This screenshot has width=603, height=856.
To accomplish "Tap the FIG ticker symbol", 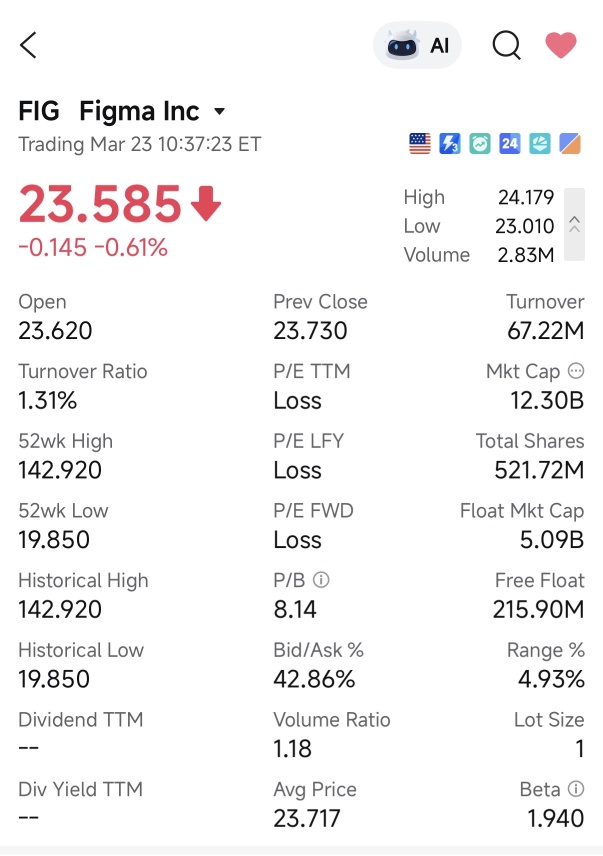I will (x=39, y=111).
